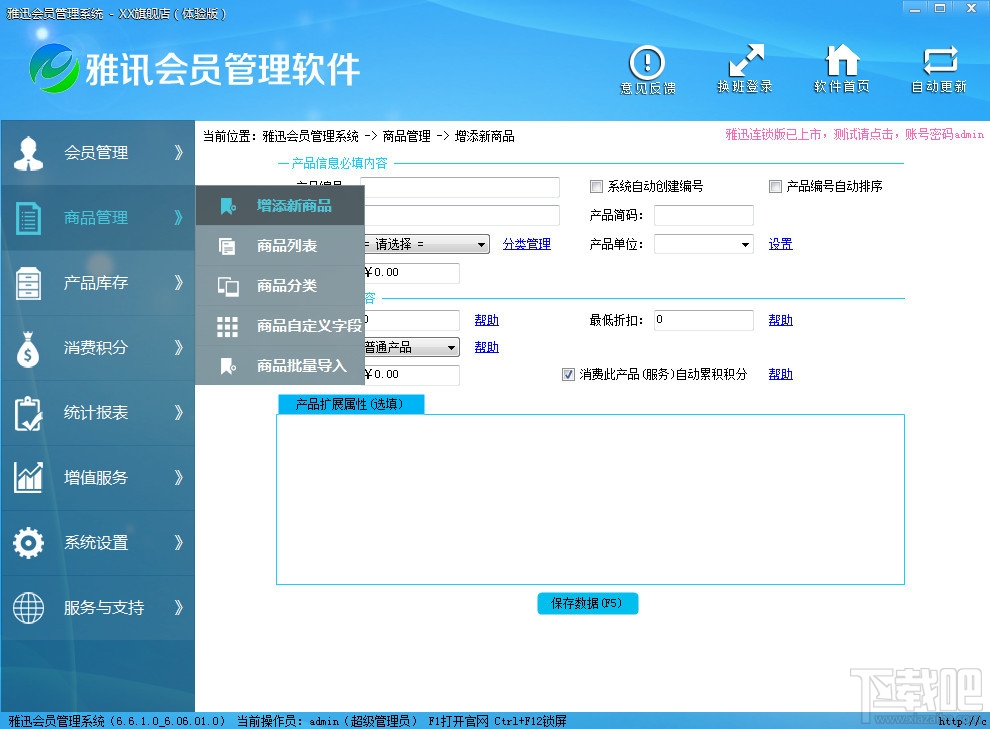Open the 意见反馈 feedback icon
The image size is (990, 729).
(x=647, y=68)
